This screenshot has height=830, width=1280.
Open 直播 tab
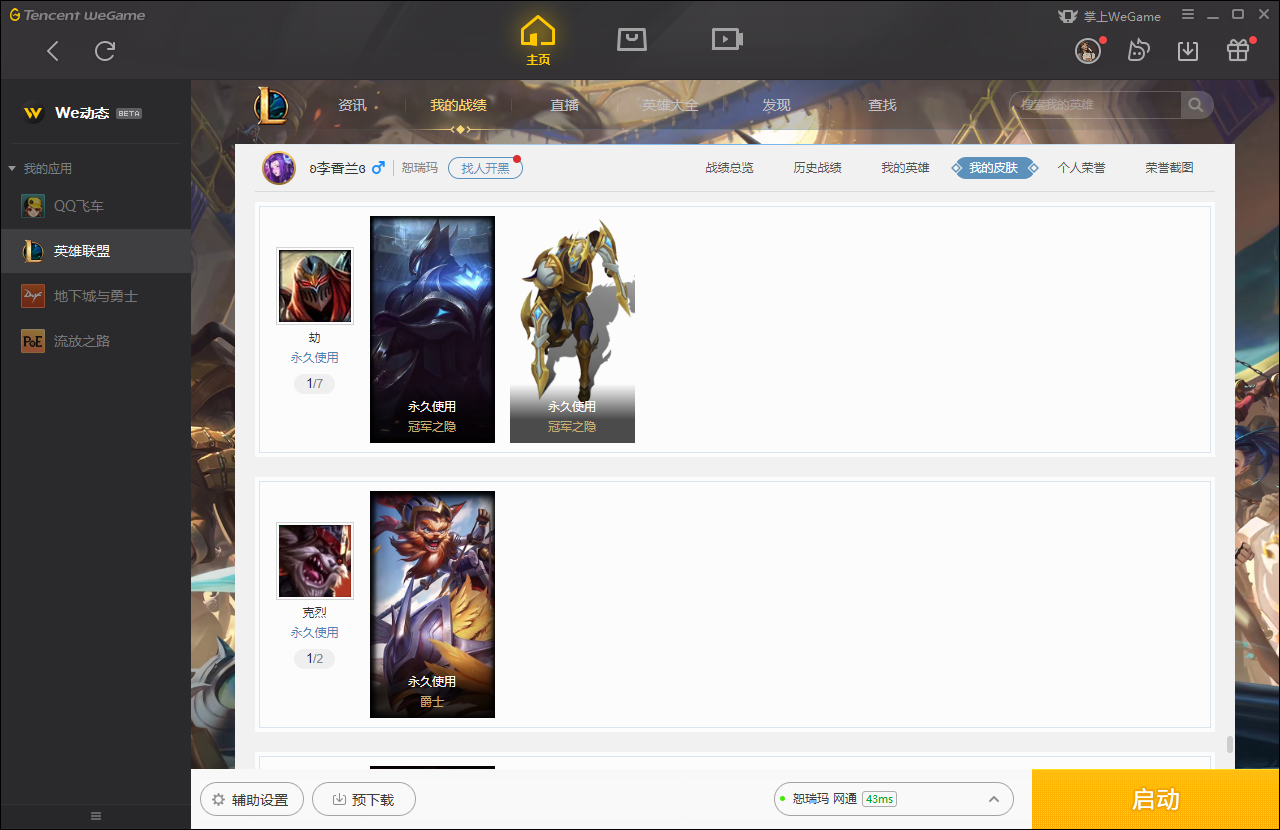(564, 105)
